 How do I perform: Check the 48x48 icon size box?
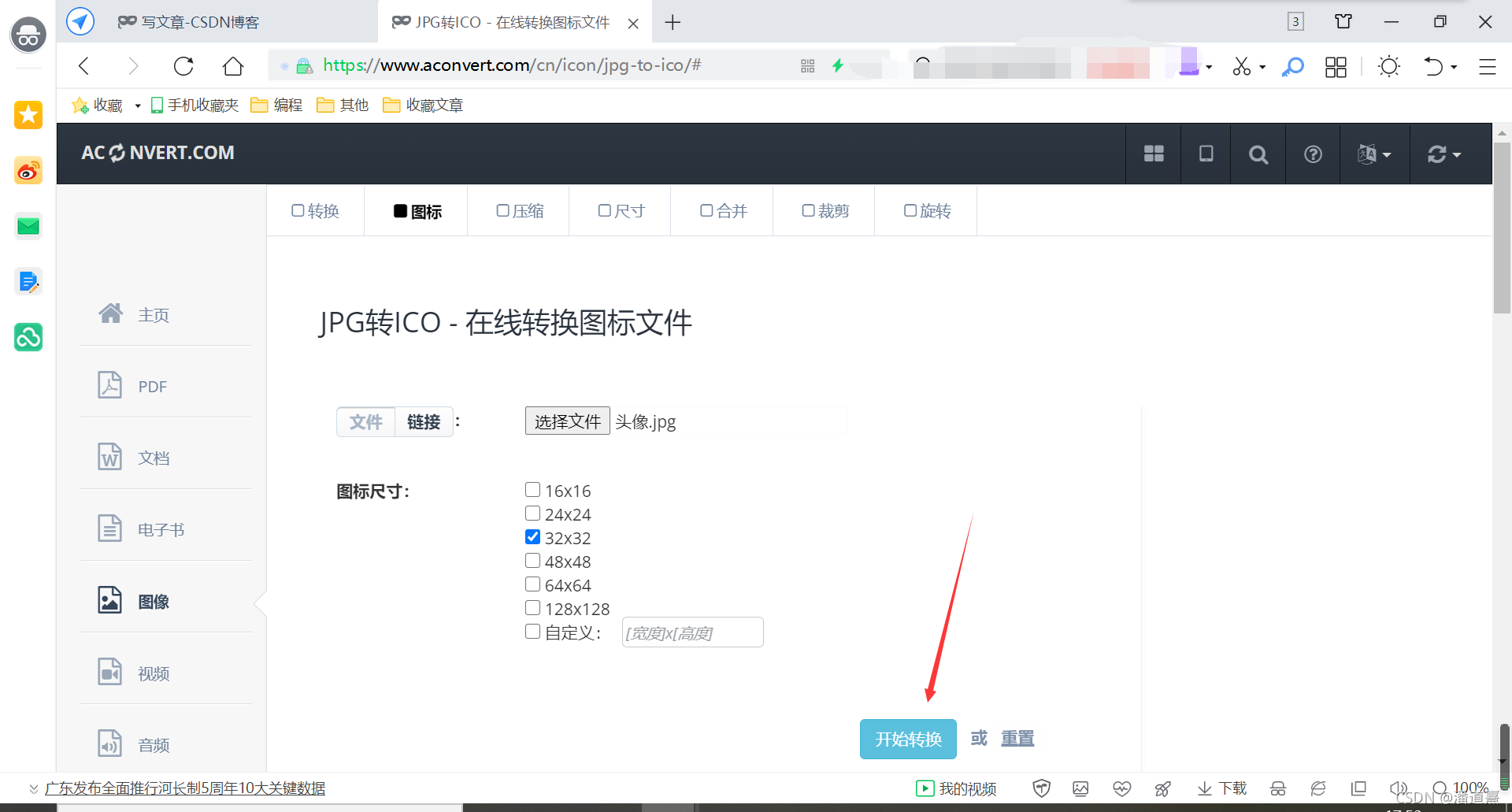click(532, 561)
